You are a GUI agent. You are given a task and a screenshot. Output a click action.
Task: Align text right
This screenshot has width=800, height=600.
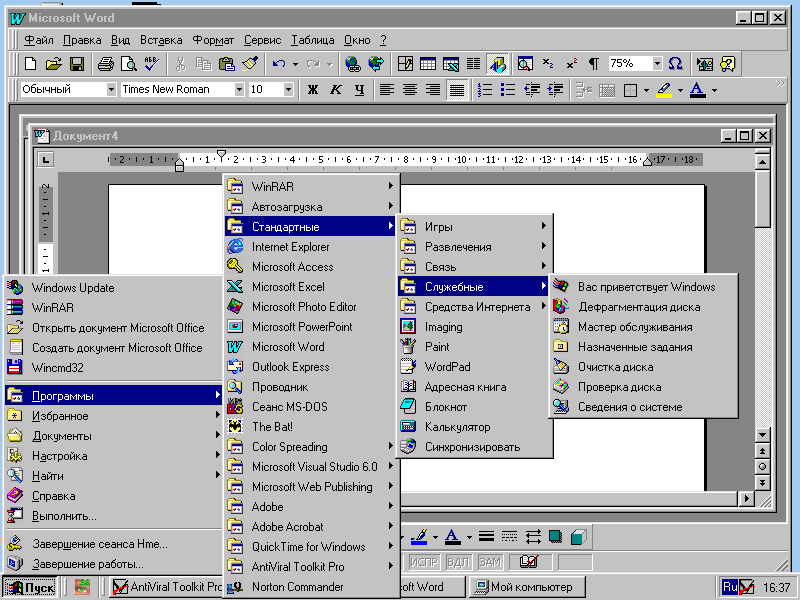click(434, 90)
